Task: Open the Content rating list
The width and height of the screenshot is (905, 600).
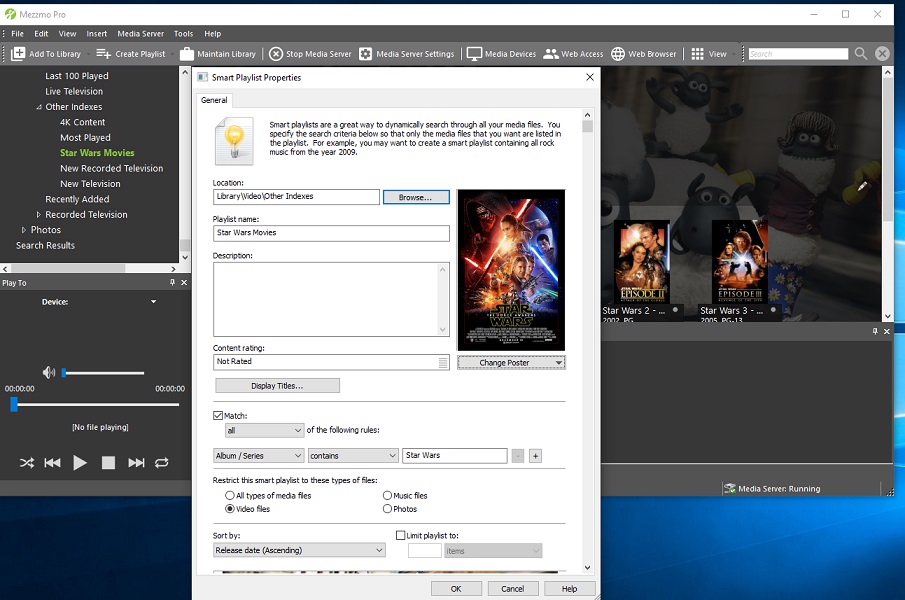Action: pos(443,362)
